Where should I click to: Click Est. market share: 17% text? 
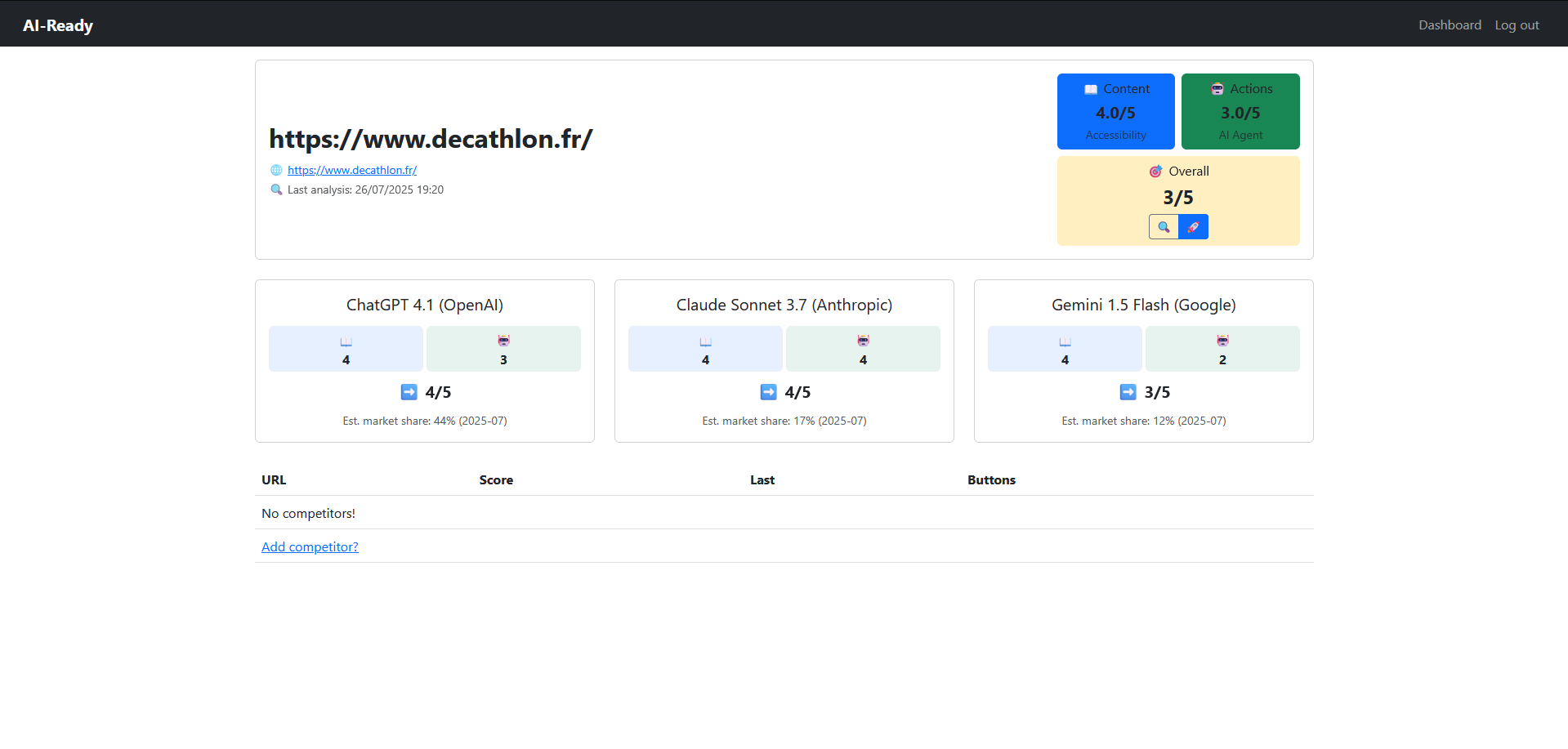(784, 421)
